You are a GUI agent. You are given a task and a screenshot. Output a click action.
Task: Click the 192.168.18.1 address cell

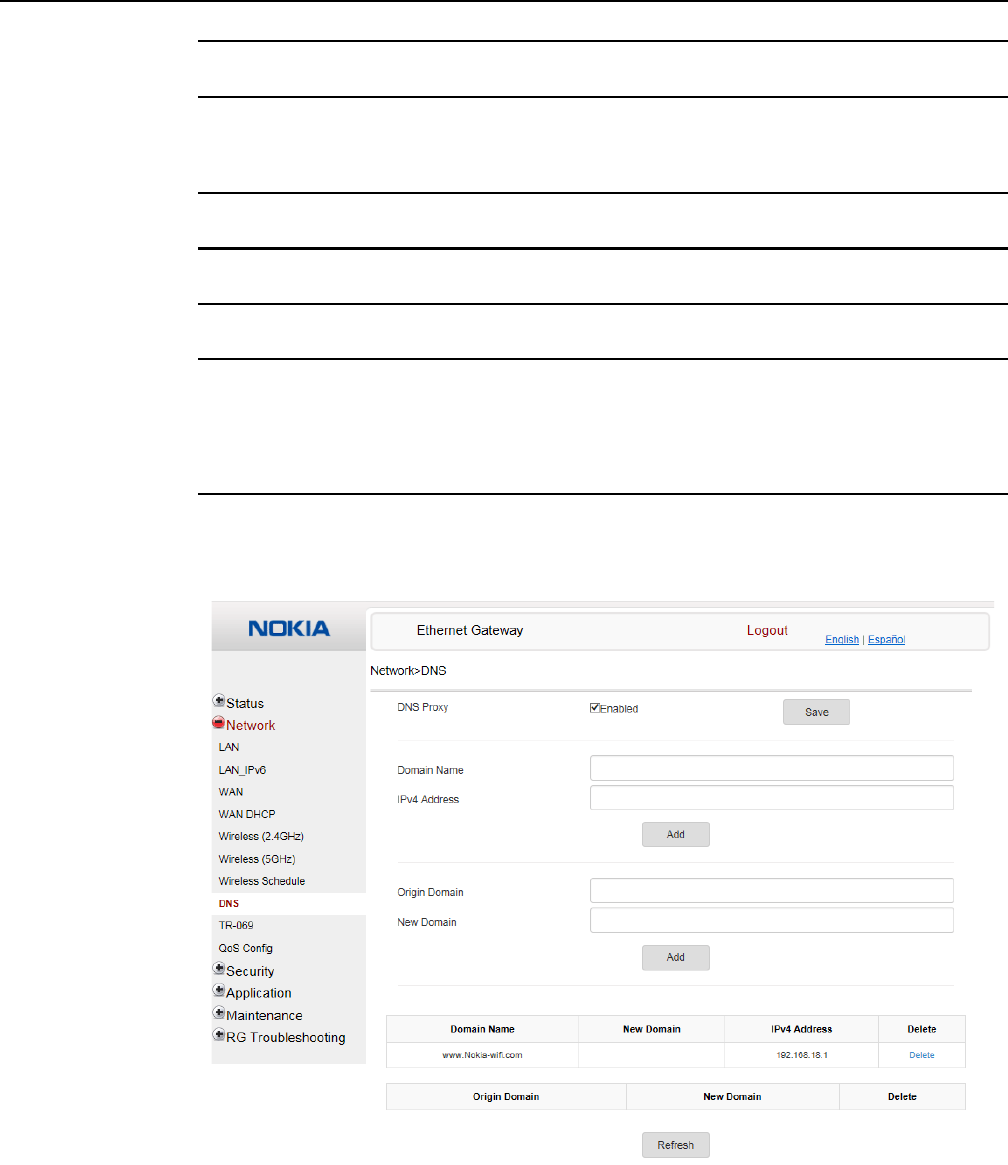point(801,1055)
